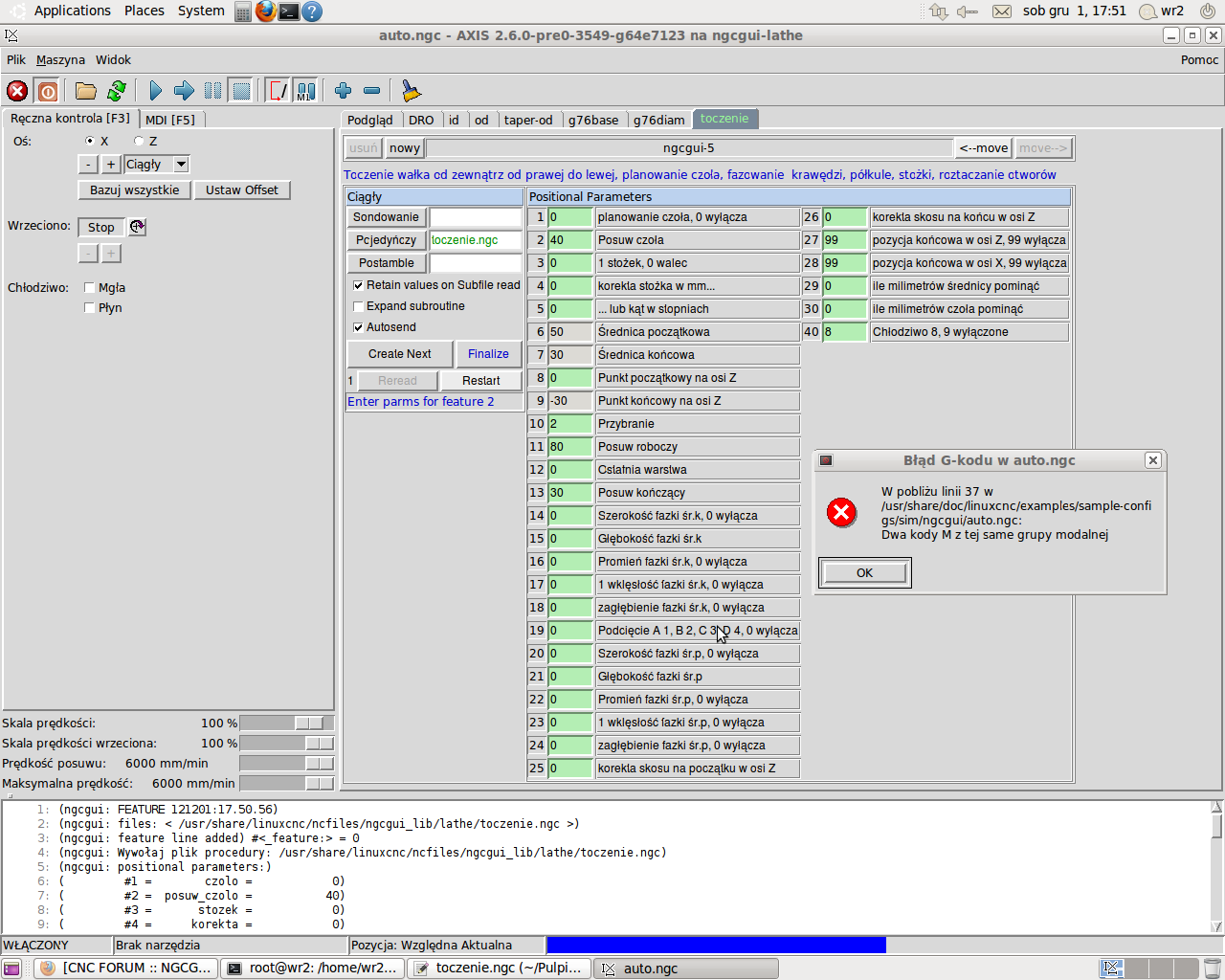Check Expand subroutine option
The width and height of the screenshot is (1225, 980).
click(358, 306)
